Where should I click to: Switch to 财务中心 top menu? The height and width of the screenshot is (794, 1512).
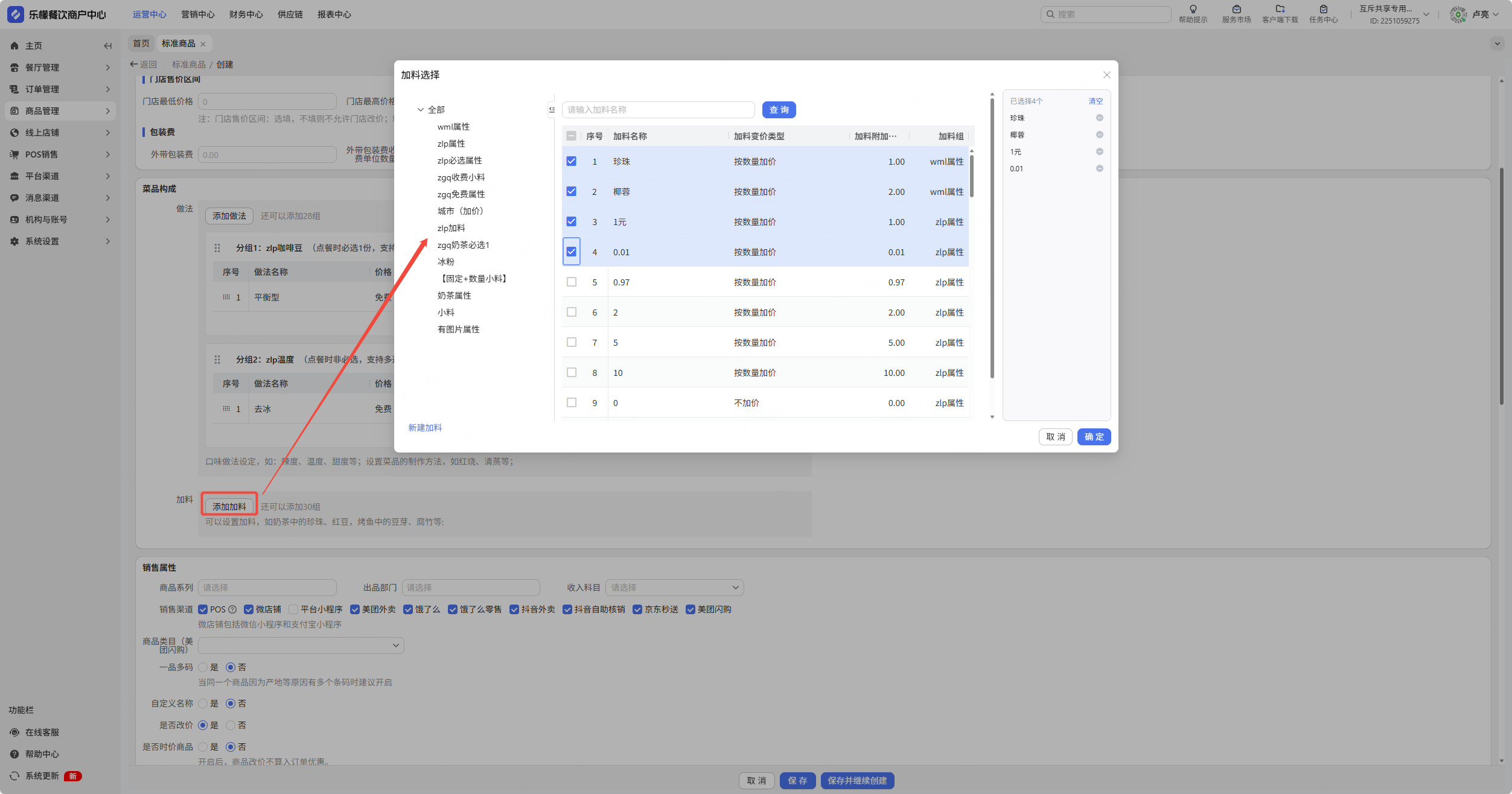click(246, 14)
